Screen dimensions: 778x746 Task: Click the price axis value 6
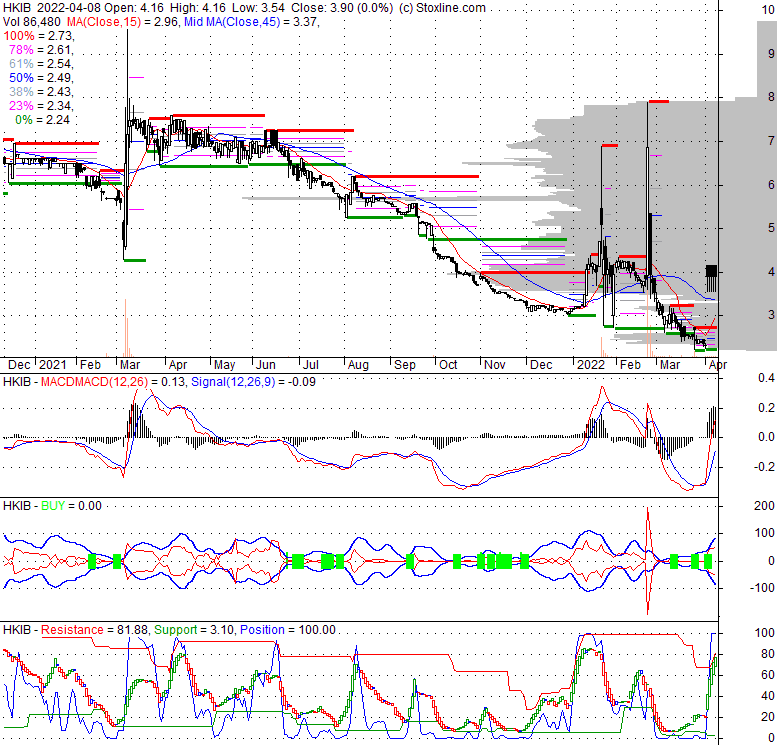click(x=771, y=185)
